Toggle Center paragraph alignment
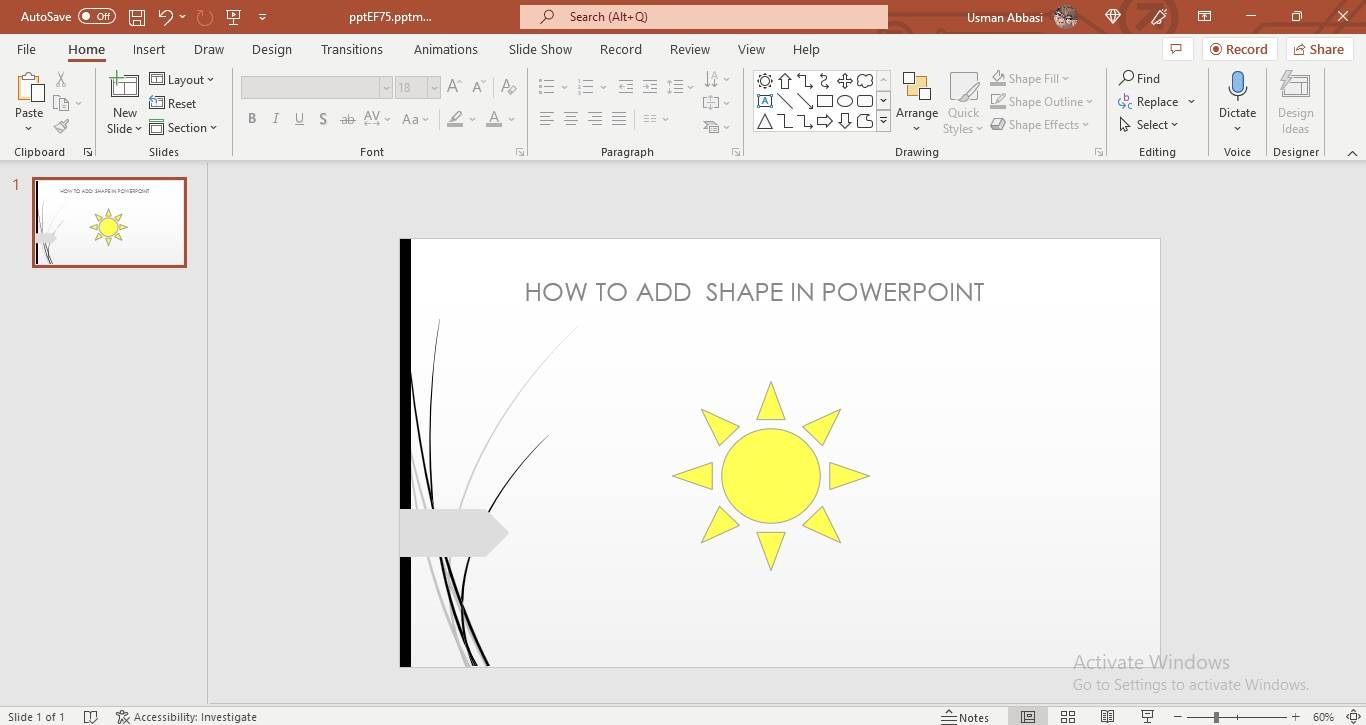 (570, 119)
